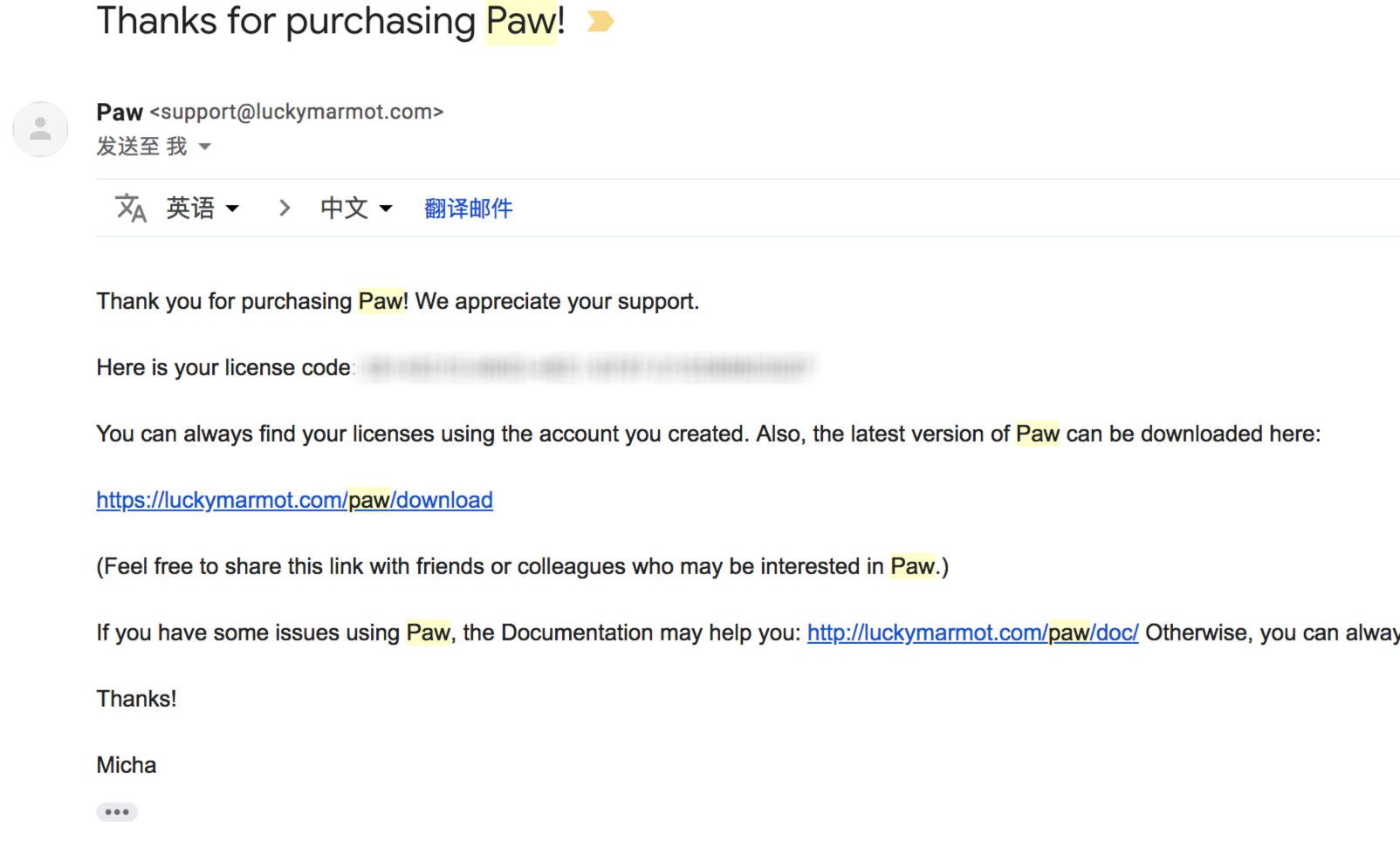Click the 发送至 我 recipient text
The width and height of the screenshot is (1400, 862).
coord(141,147)
